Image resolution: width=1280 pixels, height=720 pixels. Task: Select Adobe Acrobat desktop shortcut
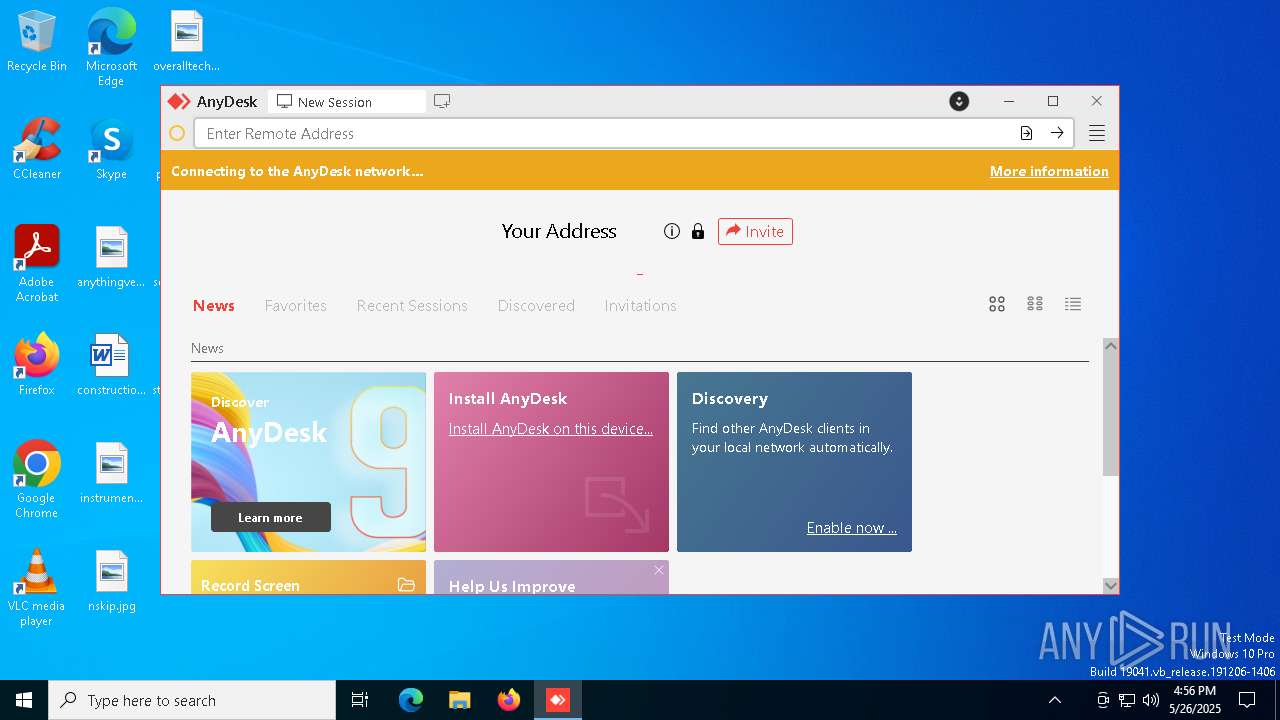coord(37,264)
